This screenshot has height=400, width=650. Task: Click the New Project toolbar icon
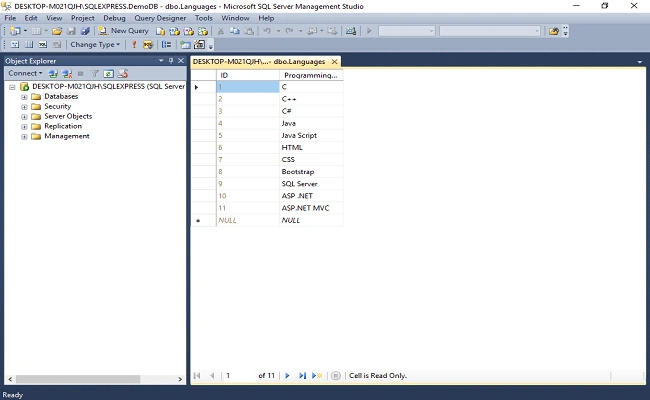[15, 31]
